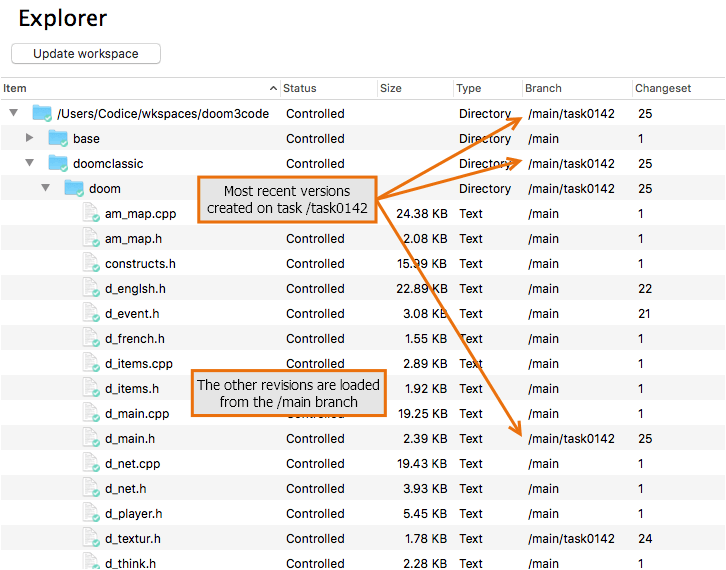Click the 22.89 KB size of d_englsh.h

[x=422, y=289]
